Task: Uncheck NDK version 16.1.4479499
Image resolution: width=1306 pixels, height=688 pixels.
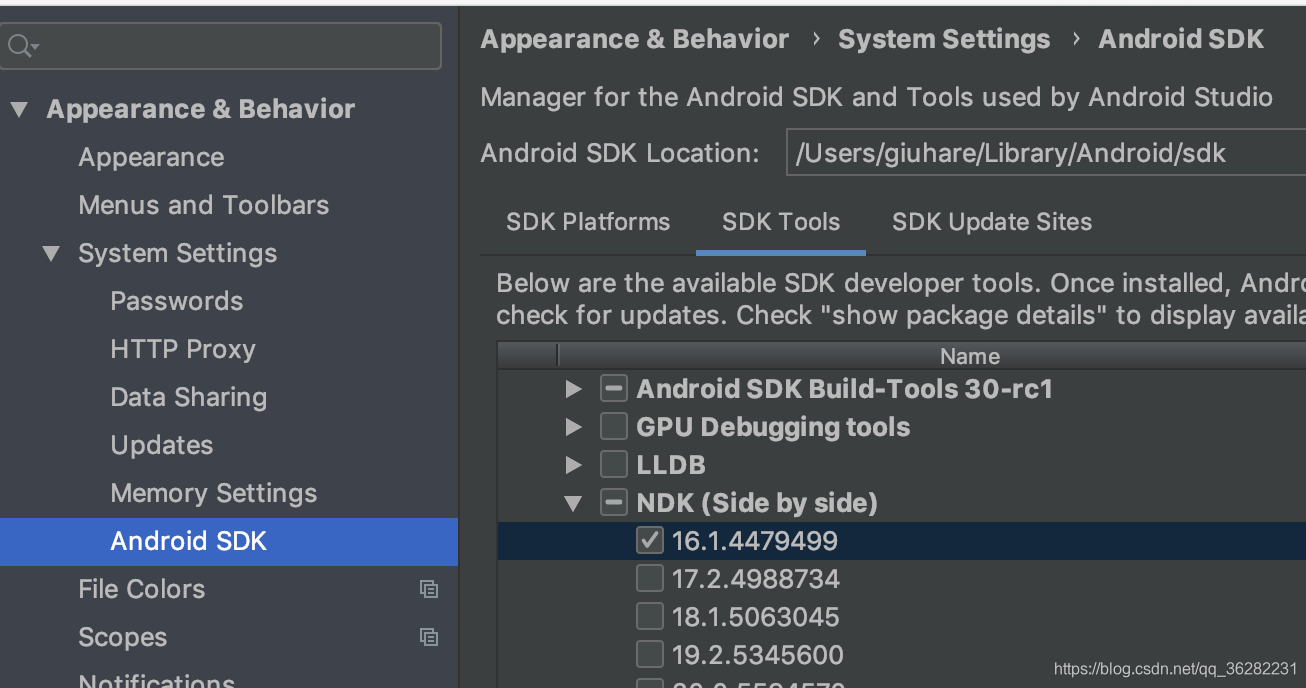Action: (650, 541)
